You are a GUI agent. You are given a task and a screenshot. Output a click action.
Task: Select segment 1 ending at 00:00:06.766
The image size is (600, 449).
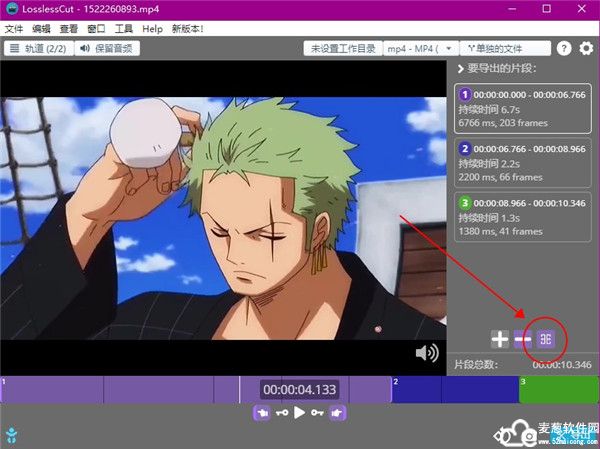click(523, 109)
